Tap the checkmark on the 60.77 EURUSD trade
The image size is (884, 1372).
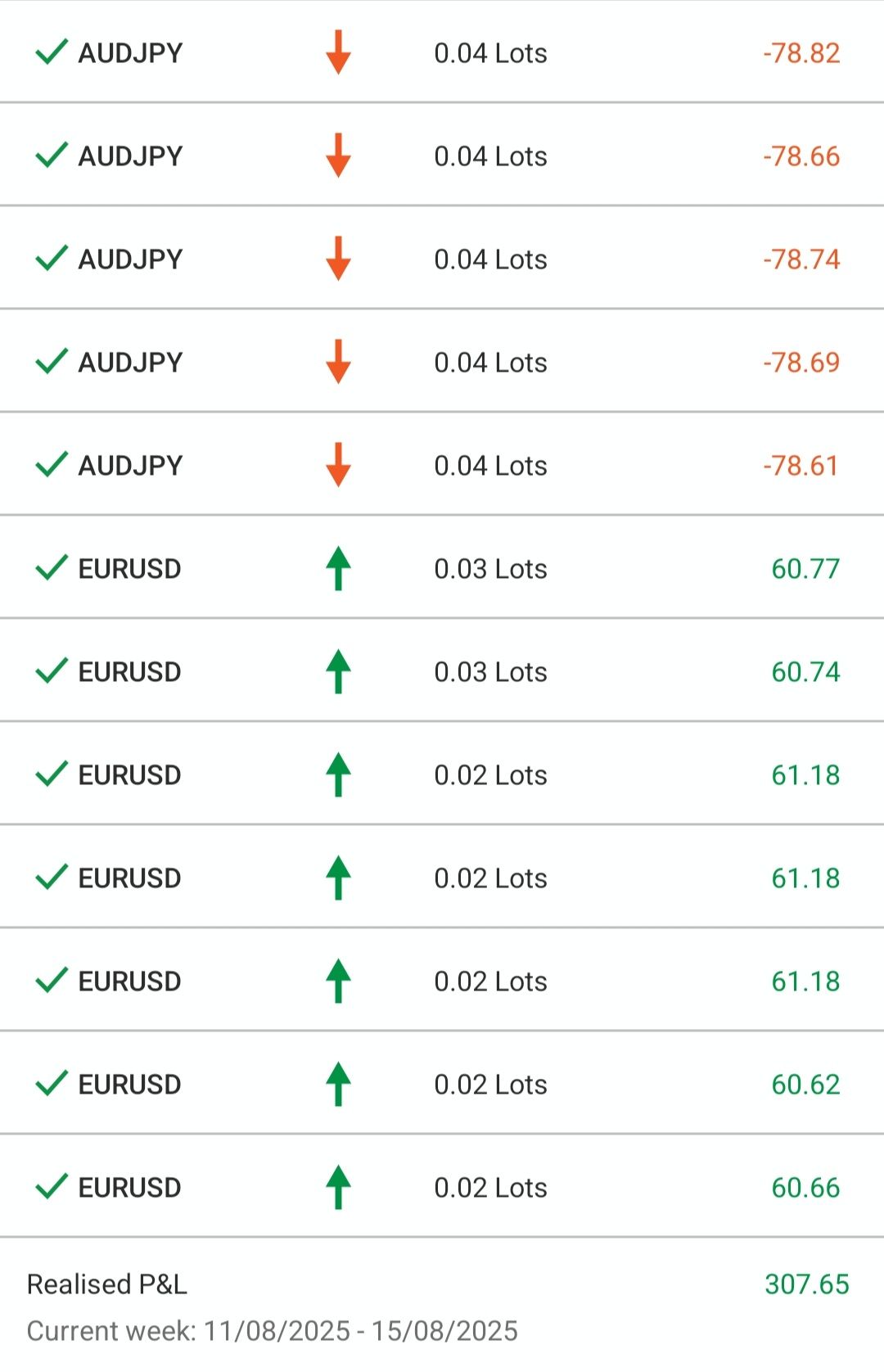coord(52,568)
